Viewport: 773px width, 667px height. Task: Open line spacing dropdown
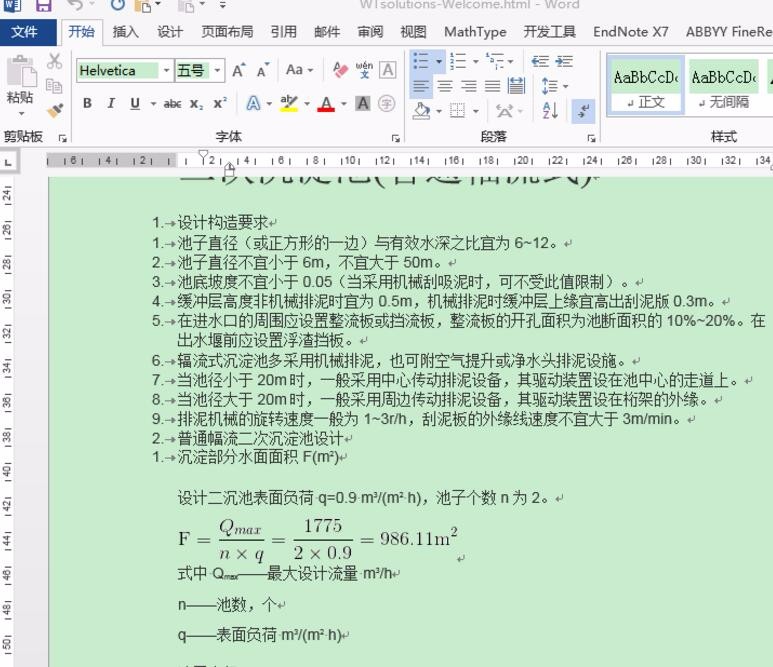(x=555, y=86)
